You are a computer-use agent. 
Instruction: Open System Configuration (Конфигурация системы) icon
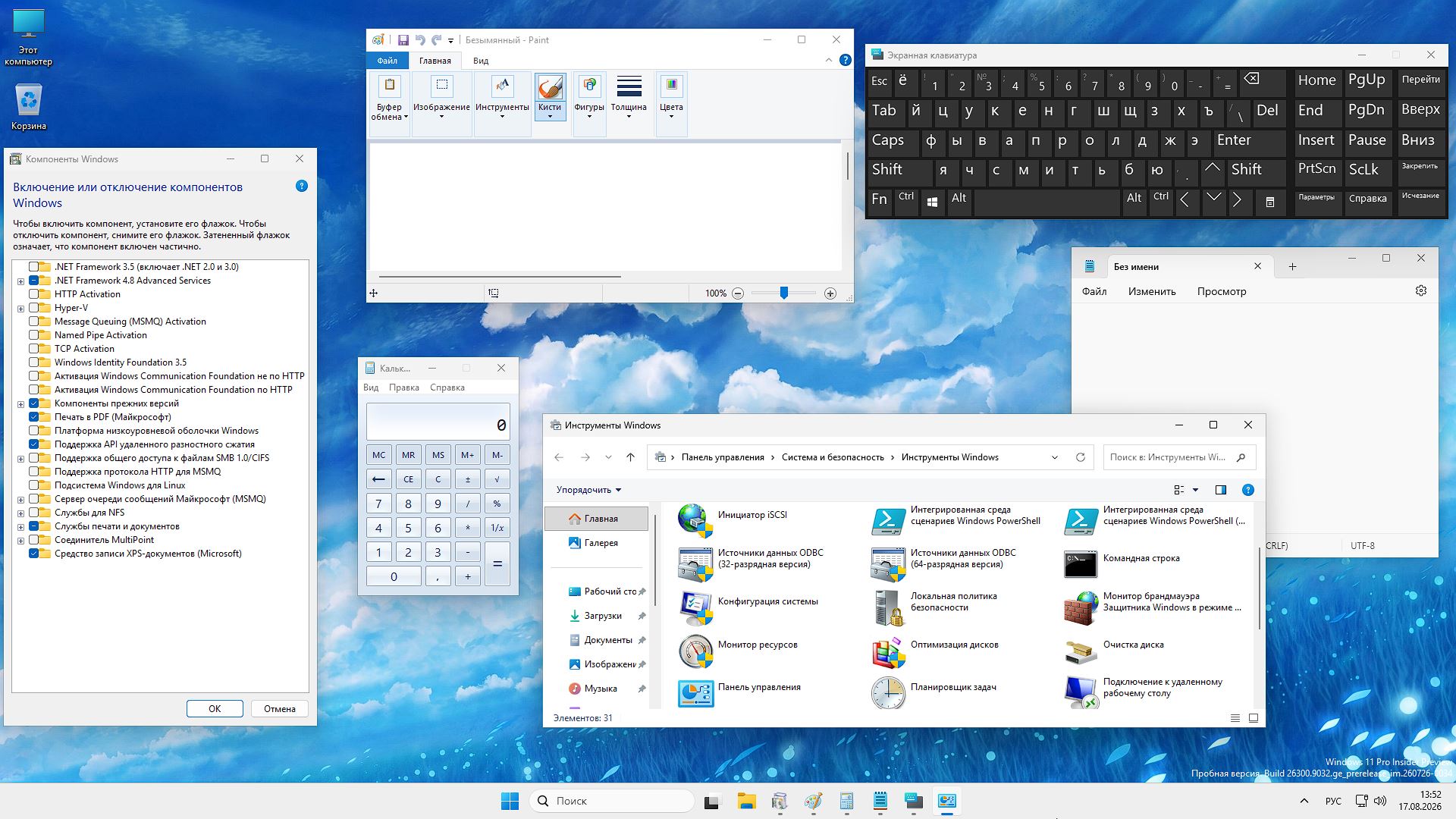click(695, 607)
